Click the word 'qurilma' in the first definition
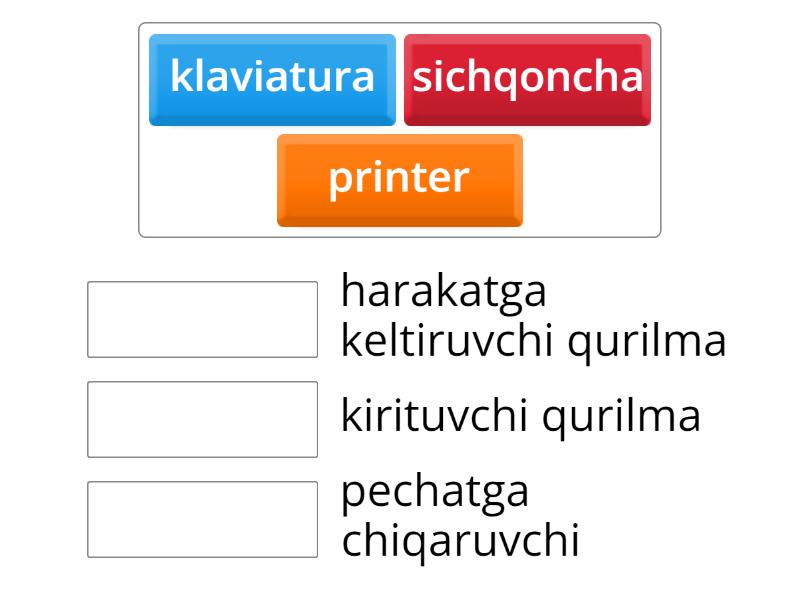This screenshot has width=800, height=600. pyautogui.click(x=646, y=342)
